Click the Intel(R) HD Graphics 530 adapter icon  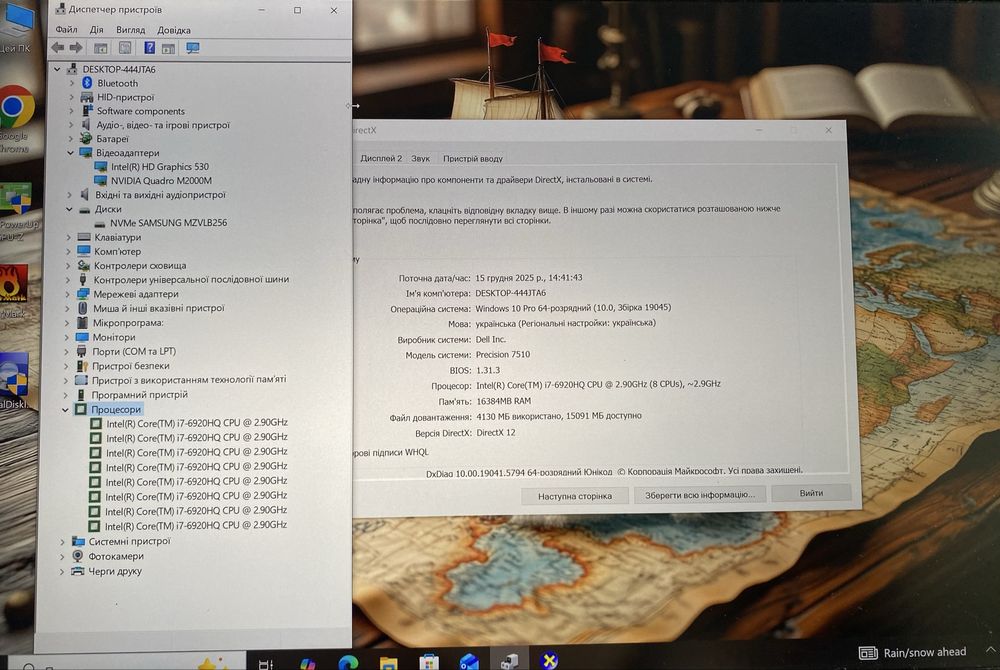tap(100, 166)
